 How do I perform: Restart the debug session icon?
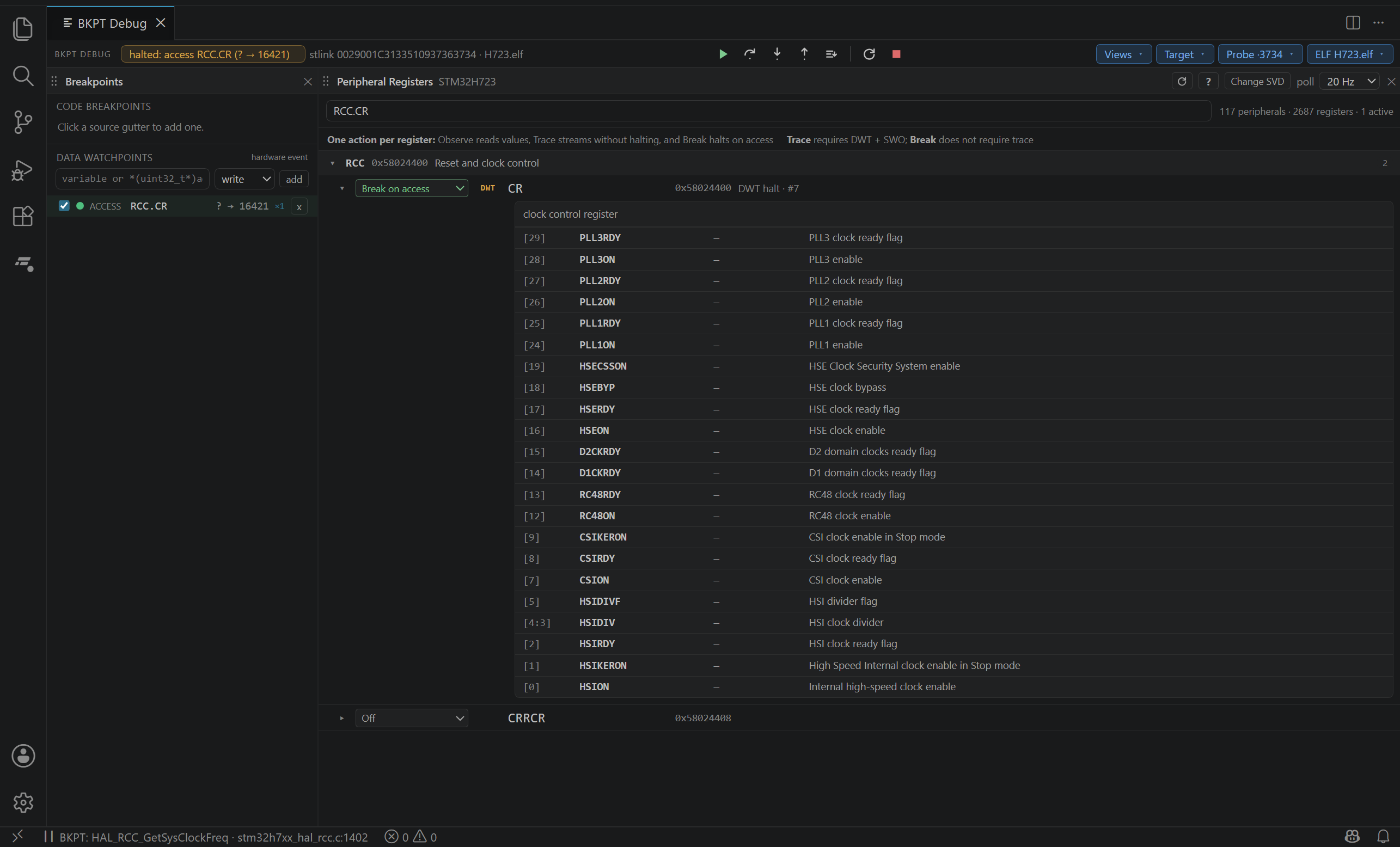(x=869, y=54)
